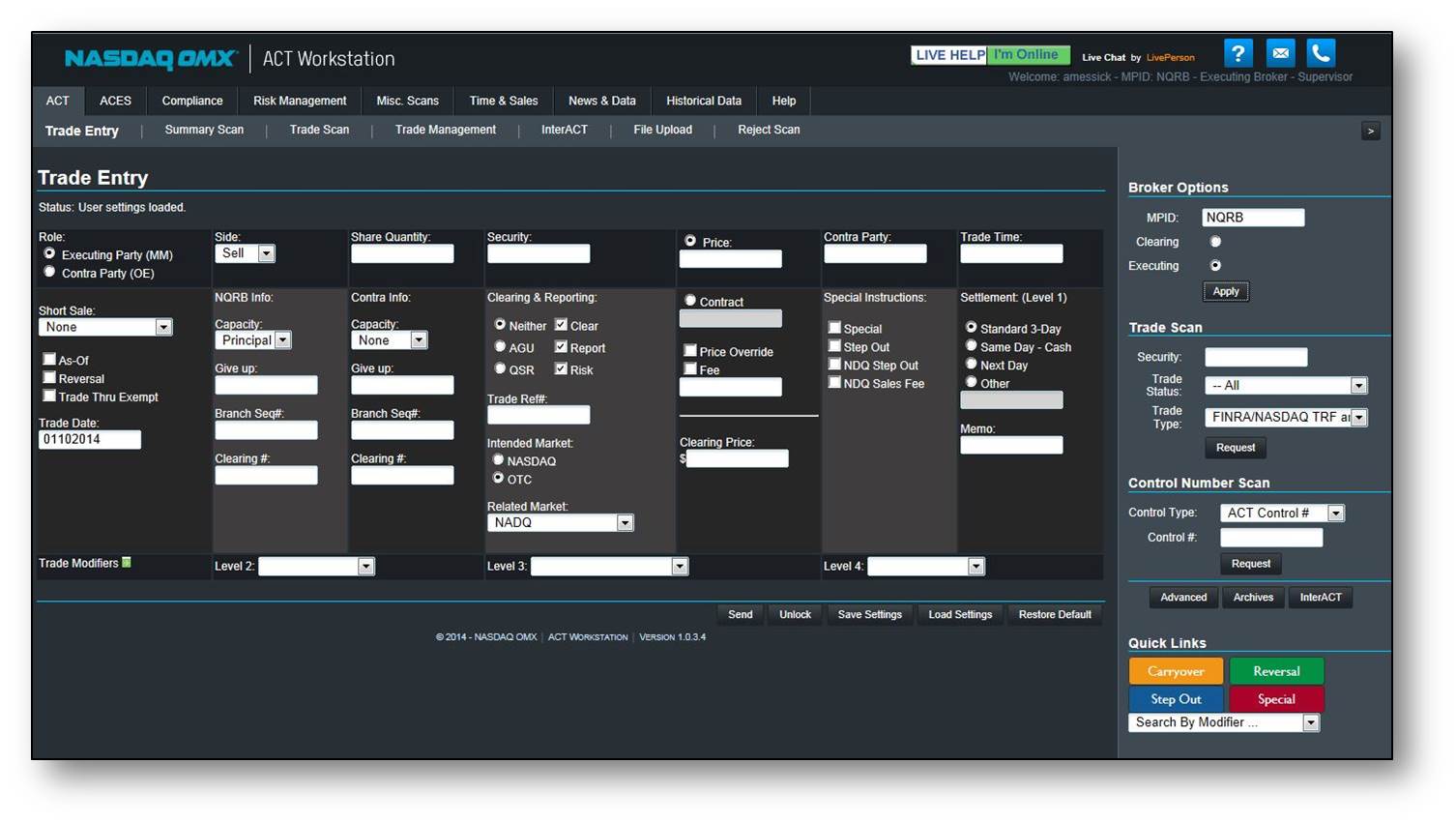1456x823 pixels.
Task: Click the MPID field showing NQRB
Action: [1254, 218]
